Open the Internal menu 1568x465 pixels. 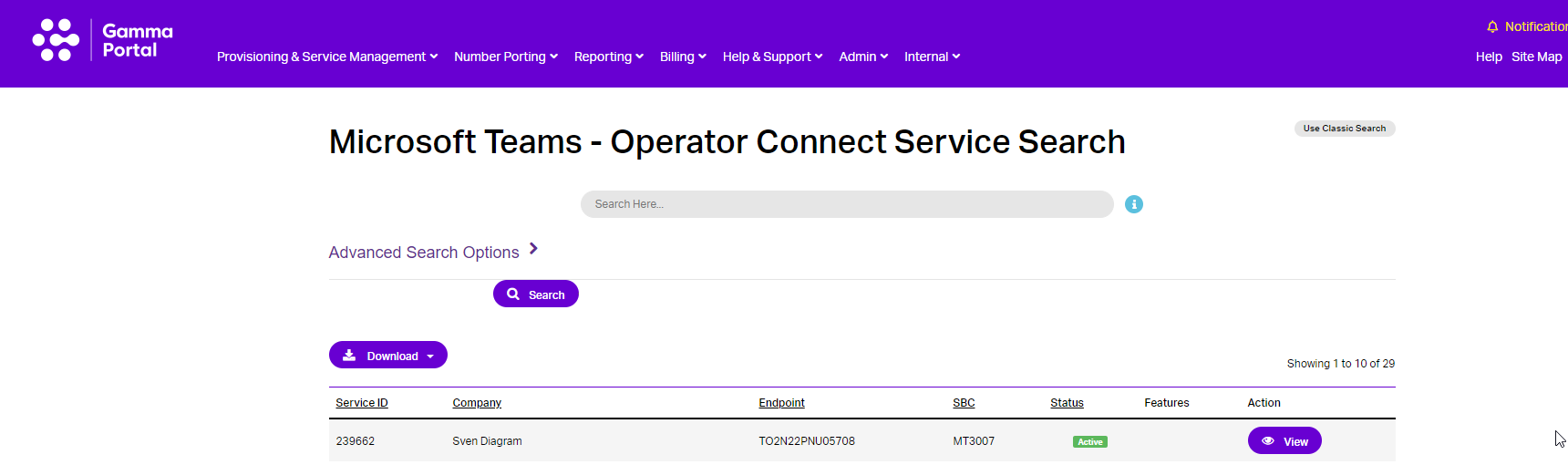(932, 57)
